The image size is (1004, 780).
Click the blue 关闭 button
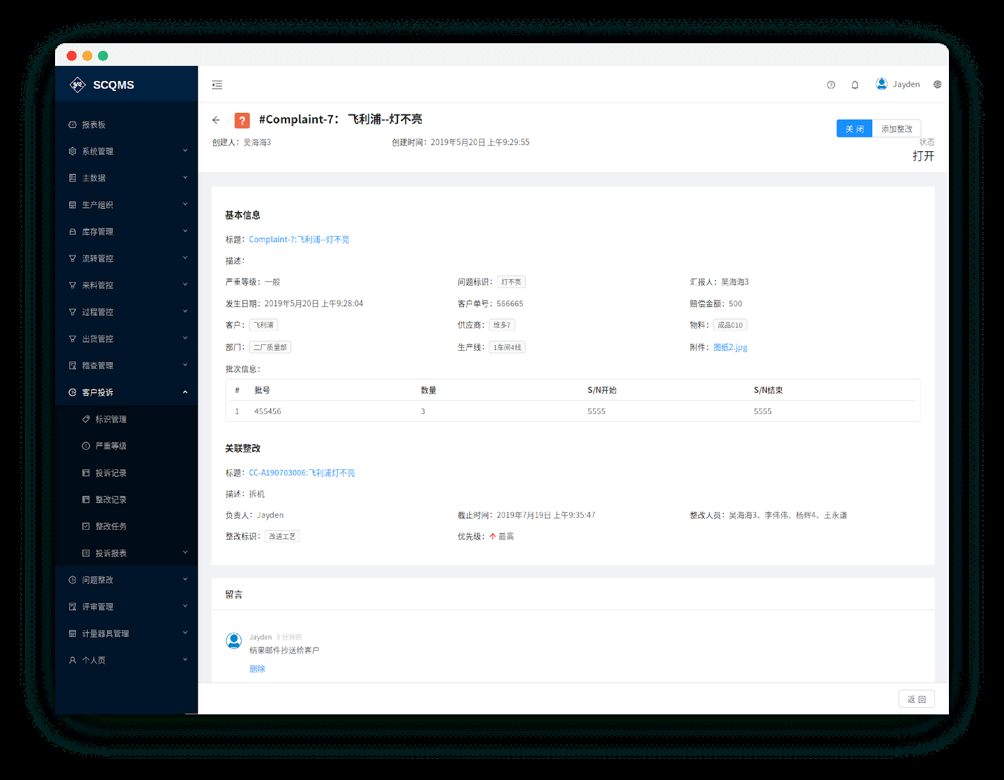(x=854, y=129)
